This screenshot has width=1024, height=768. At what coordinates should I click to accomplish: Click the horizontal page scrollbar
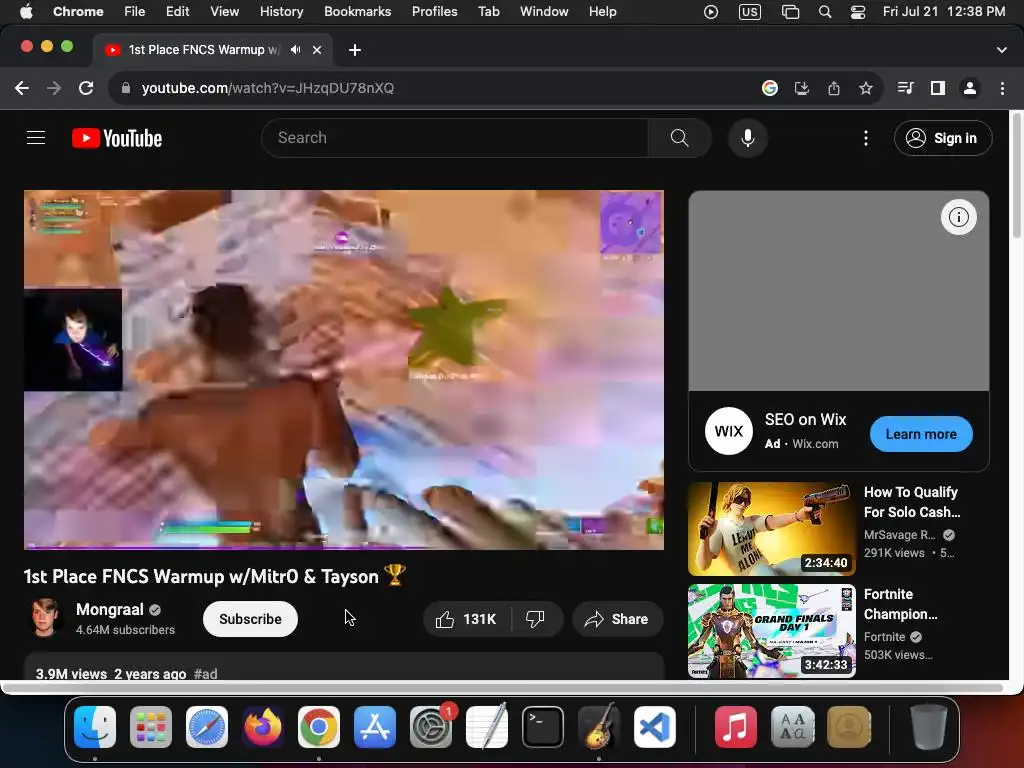[502, 688]
